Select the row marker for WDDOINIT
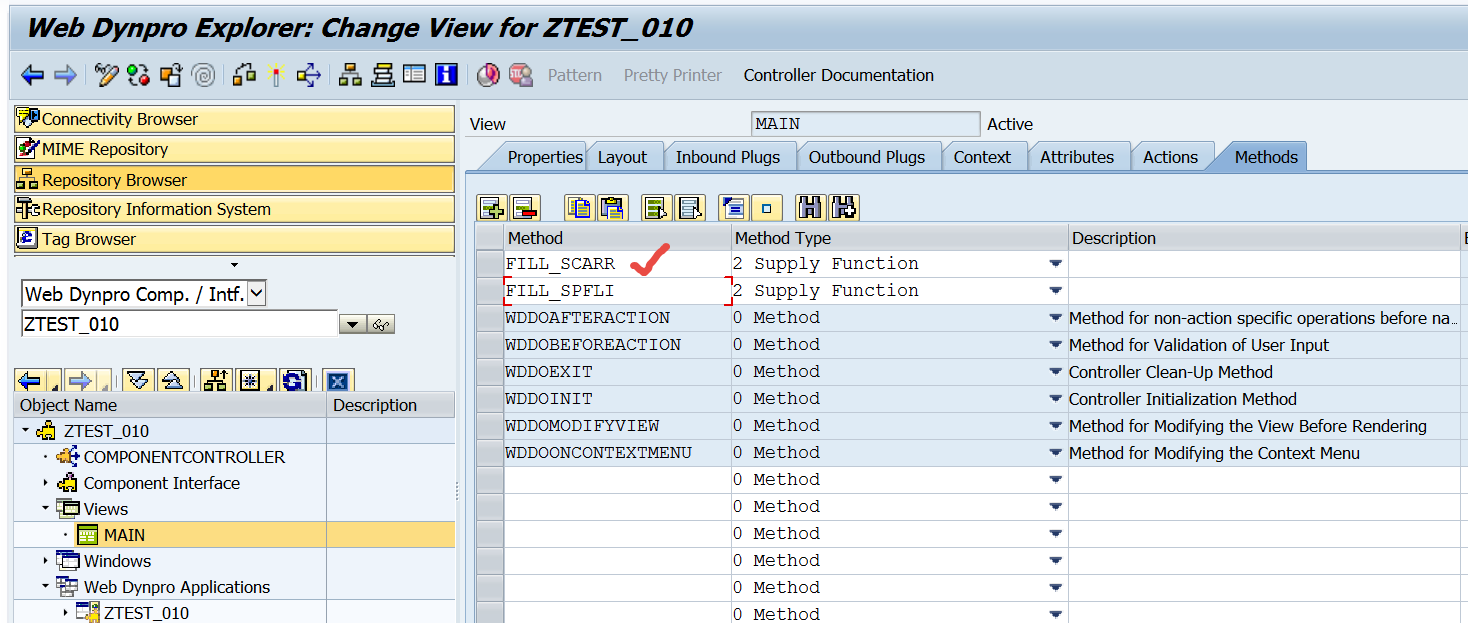This screenshot has height=623, width=1468. (489, 399)
